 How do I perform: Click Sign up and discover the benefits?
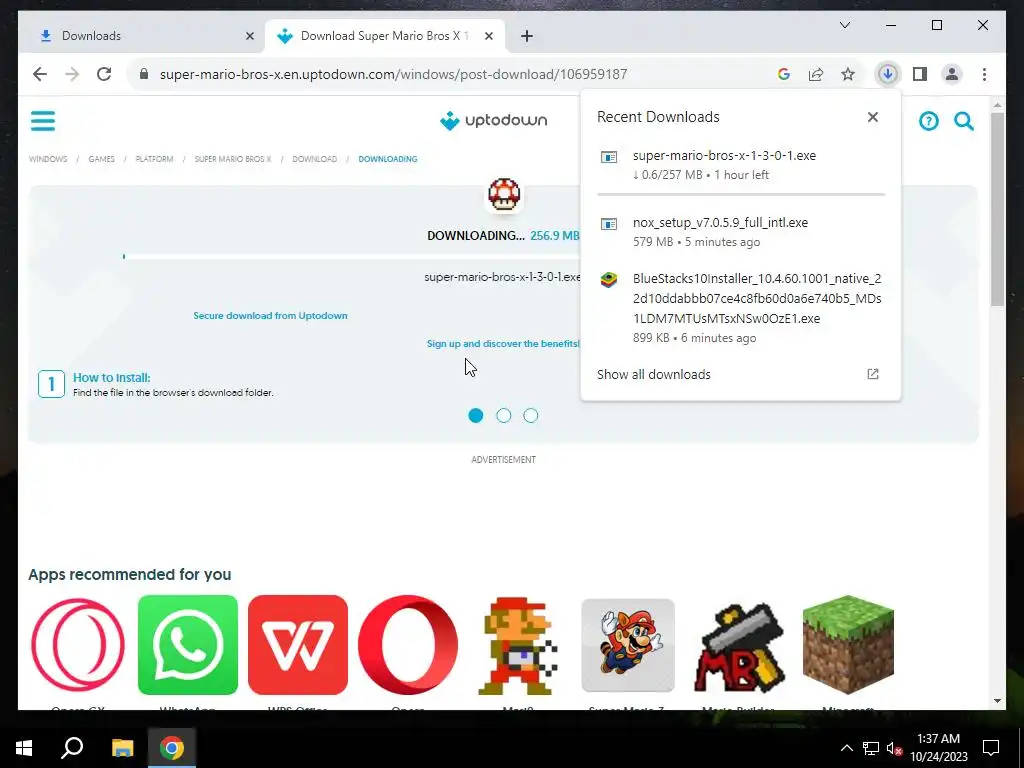503,344
